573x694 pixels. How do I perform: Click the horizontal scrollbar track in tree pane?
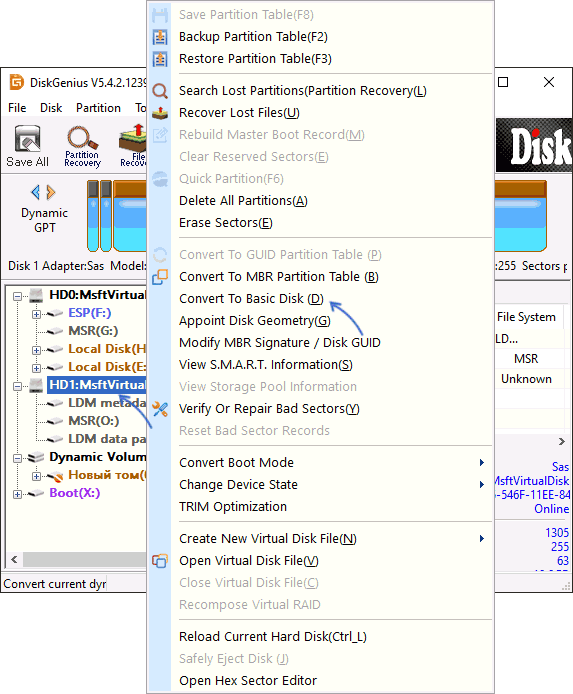pos(85,559)
